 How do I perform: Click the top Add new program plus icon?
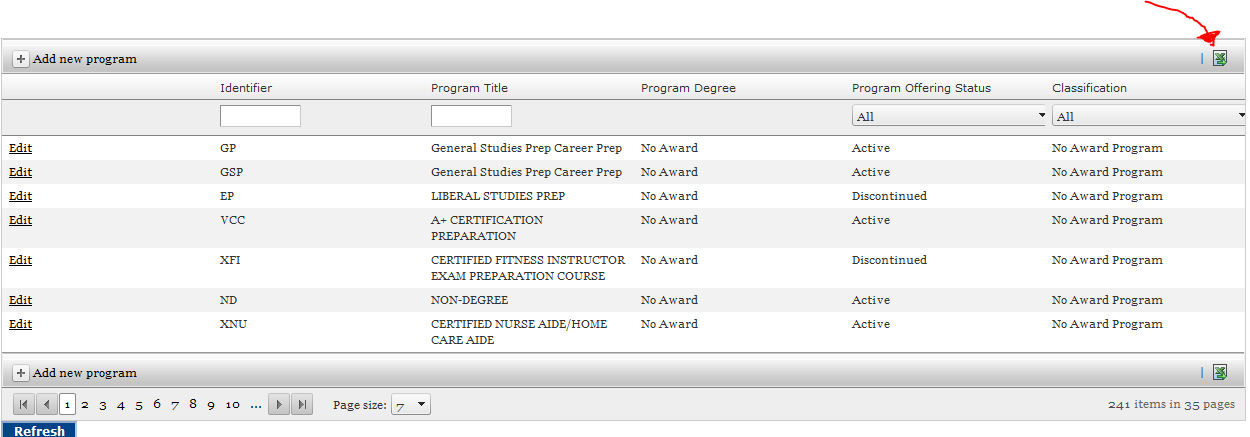tap(20, 59)
